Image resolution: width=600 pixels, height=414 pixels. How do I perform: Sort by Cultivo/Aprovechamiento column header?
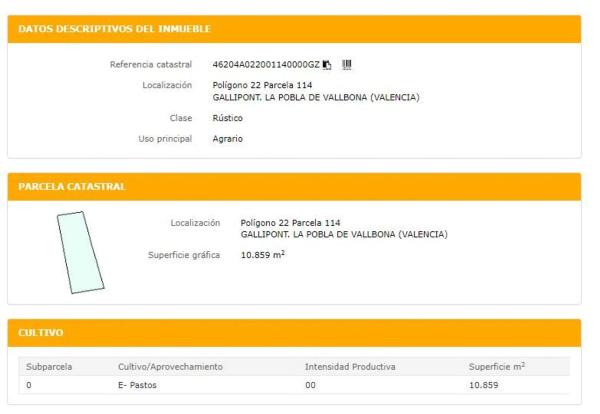(165, 367)
